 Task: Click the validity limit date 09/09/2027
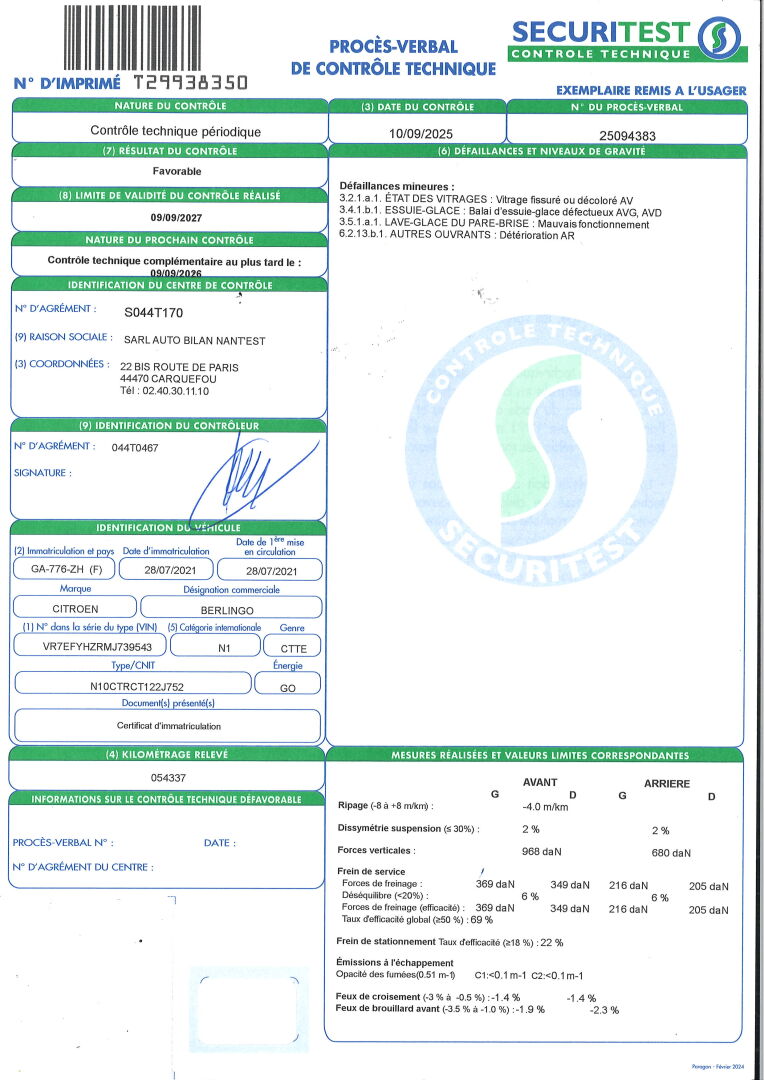click(168, 215)
